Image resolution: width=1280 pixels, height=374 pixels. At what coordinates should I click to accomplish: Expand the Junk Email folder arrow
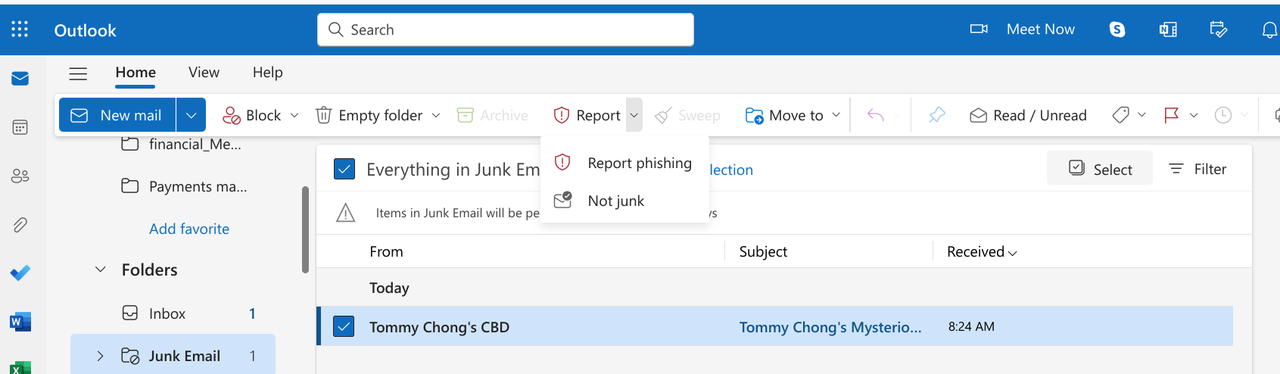click(100, 355)
